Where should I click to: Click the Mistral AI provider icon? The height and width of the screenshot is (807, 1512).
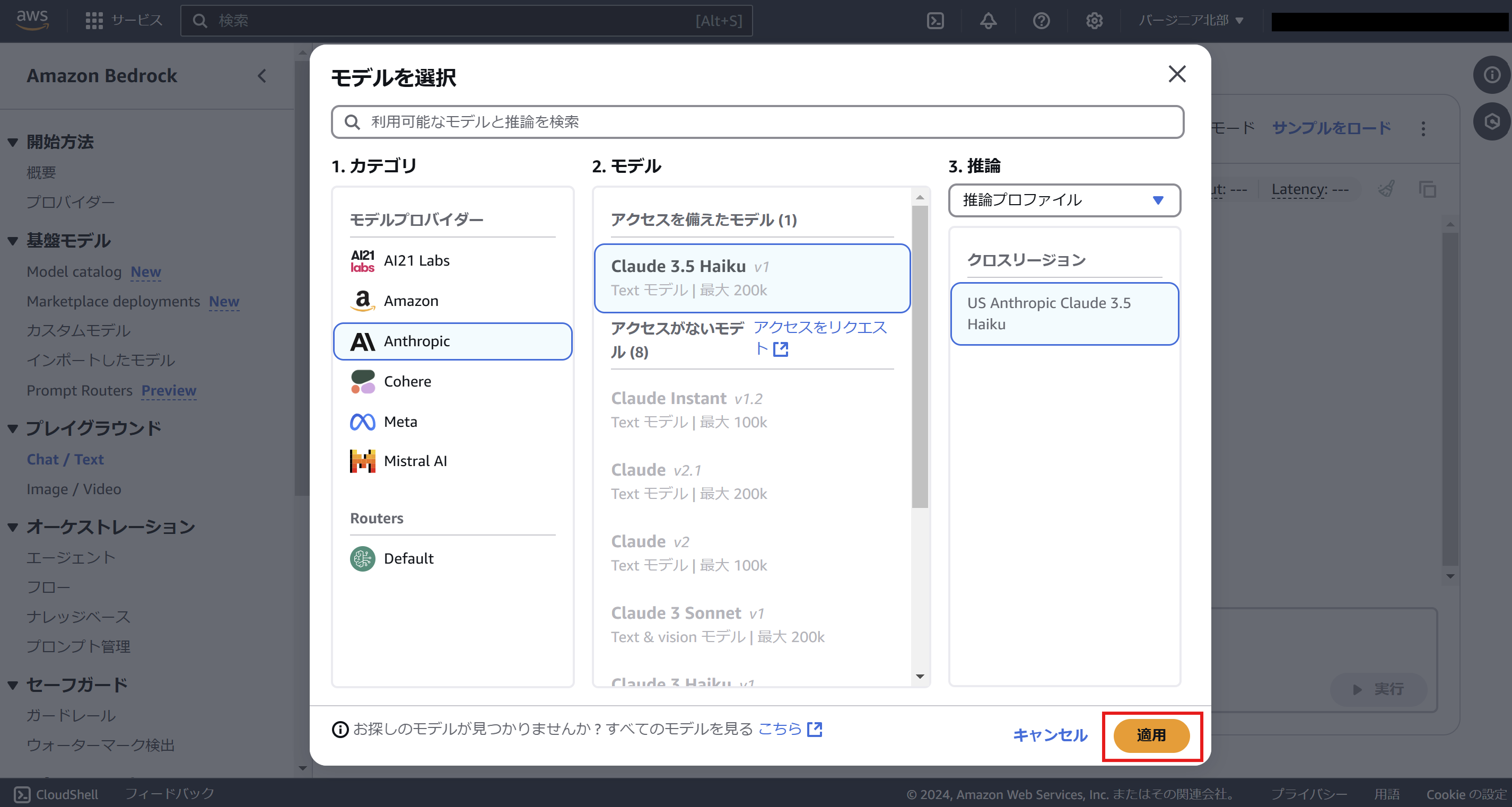[x=362, y=461]
